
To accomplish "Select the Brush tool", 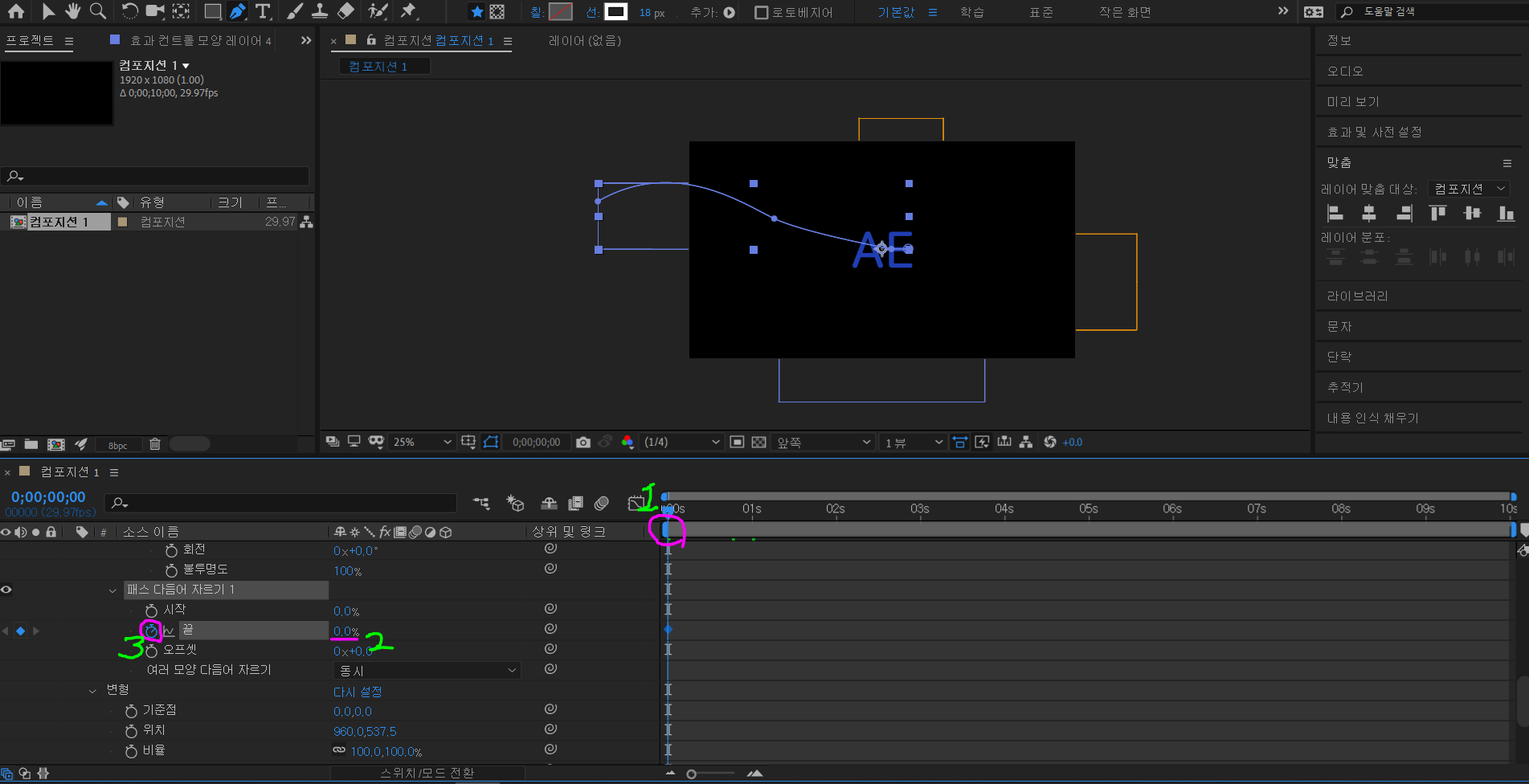I will click(295, 11).
